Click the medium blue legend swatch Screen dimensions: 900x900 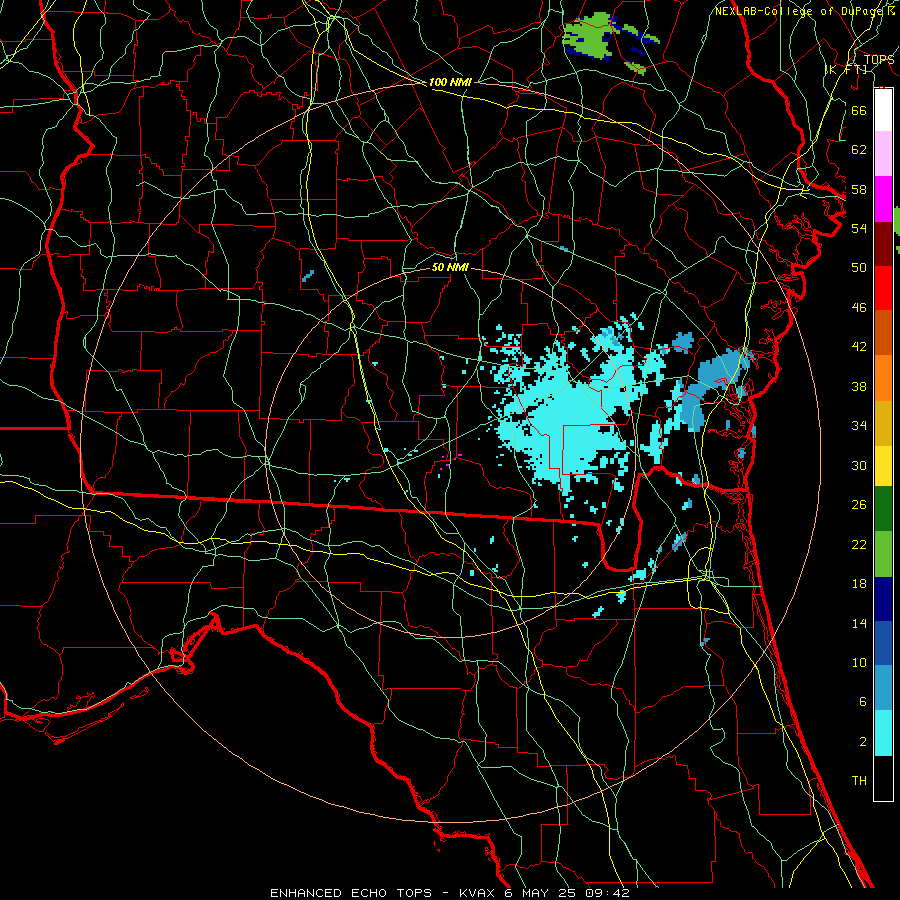[883, 643]
